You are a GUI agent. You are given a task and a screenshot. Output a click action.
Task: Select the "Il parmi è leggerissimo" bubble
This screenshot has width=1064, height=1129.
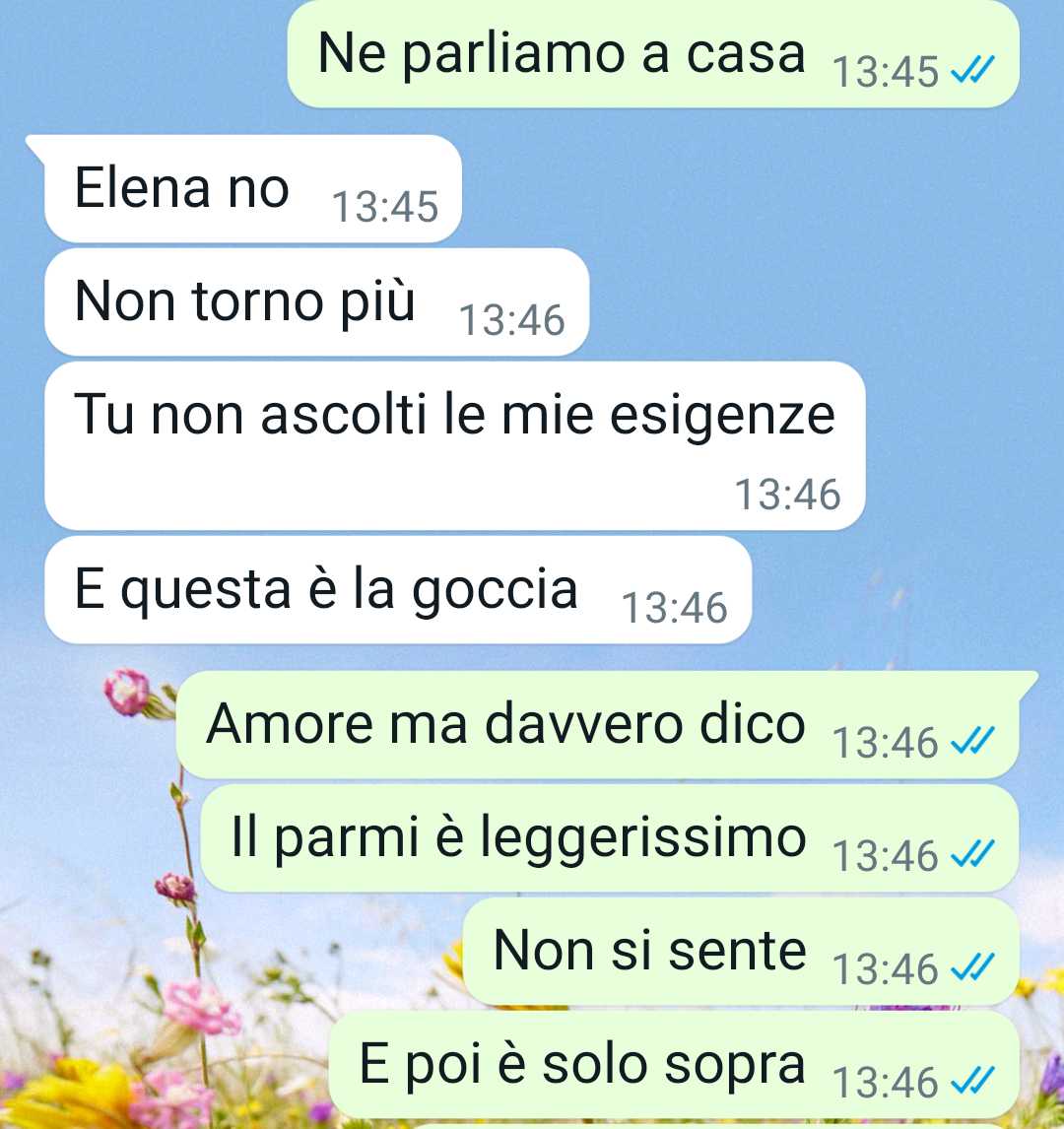coord(610,838)
